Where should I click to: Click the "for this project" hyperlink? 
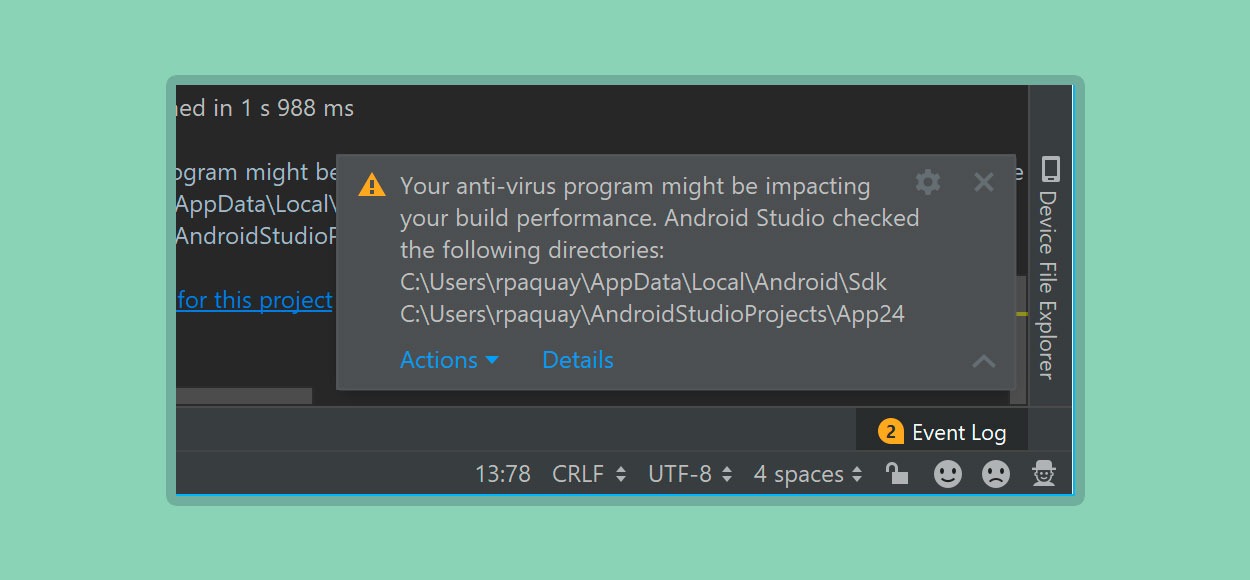pos(254,300)
